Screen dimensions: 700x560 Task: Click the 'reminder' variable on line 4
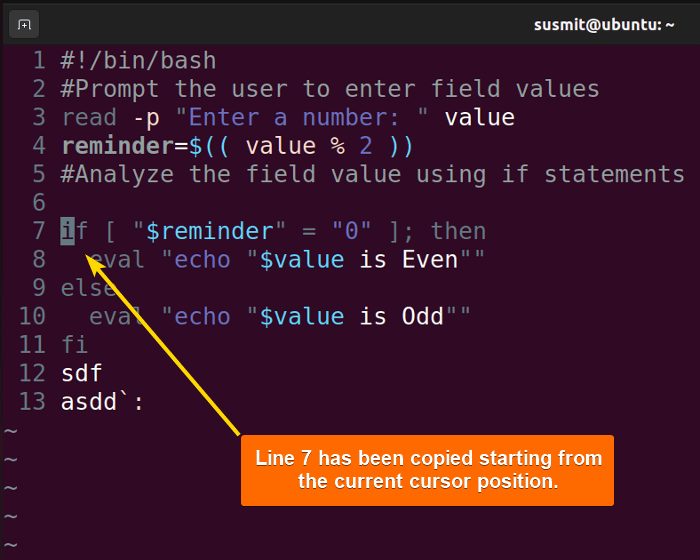(x=117, y=146)
